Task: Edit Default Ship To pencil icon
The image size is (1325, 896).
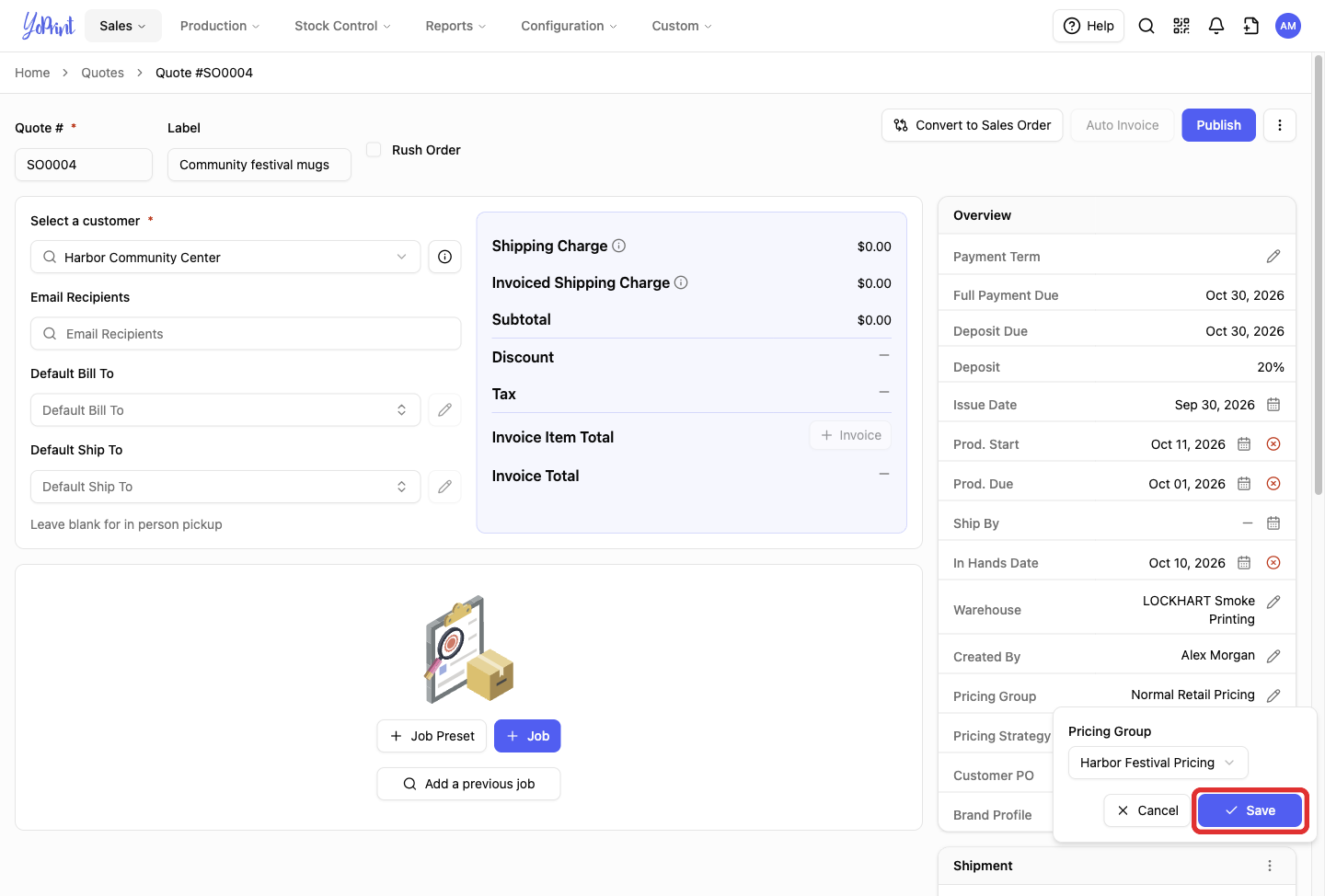Action: pyautogui.click(x=444, y=486)
